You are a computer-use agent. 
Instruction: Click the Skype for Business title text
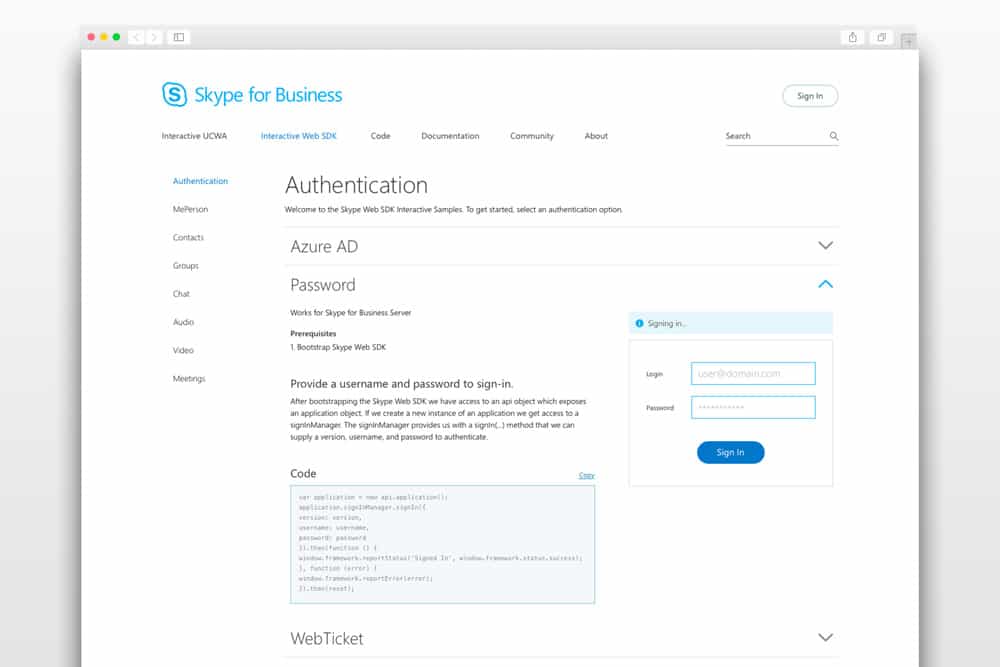268,95
